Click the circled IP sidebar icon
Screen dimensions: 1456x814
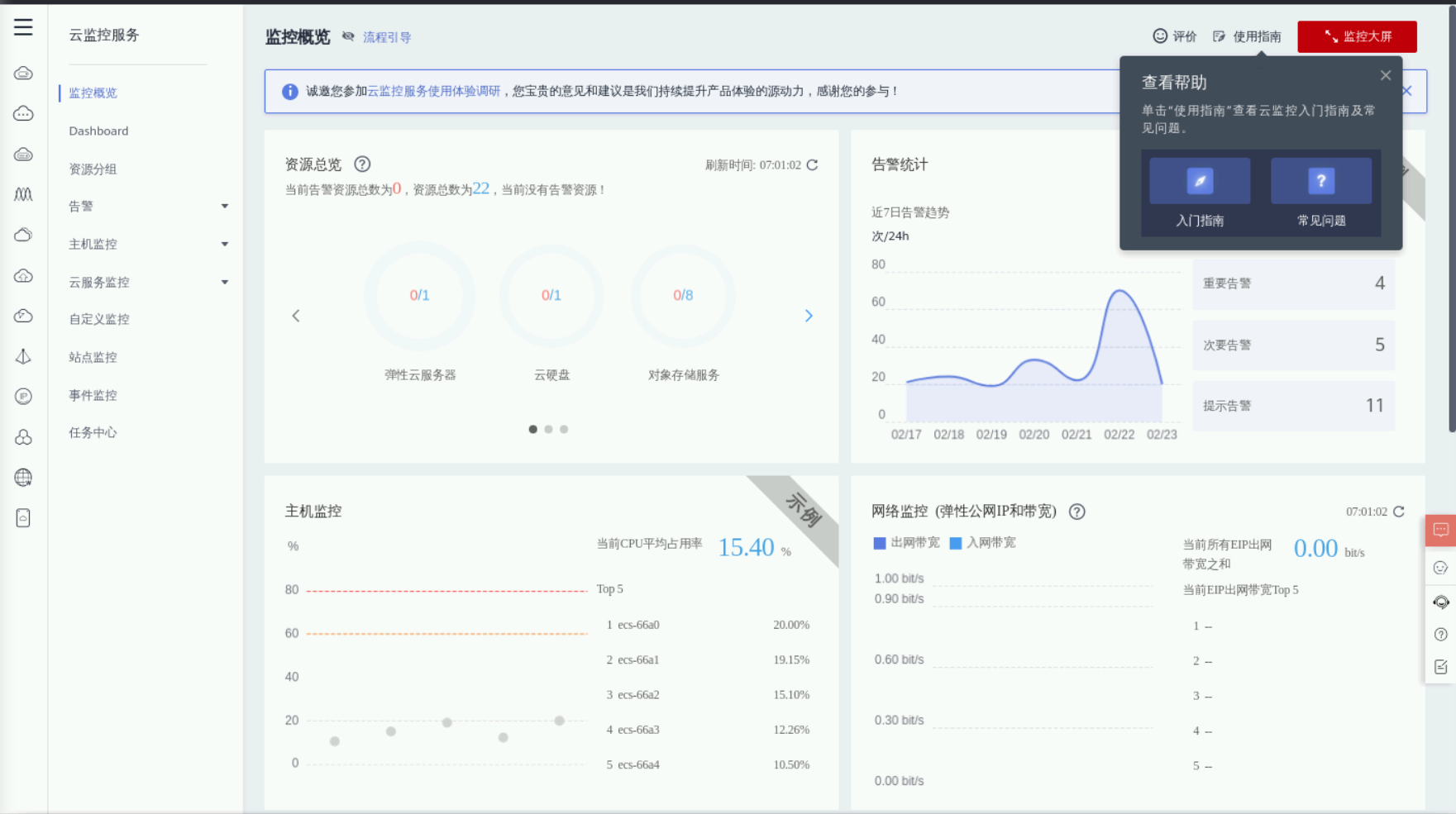23,397
